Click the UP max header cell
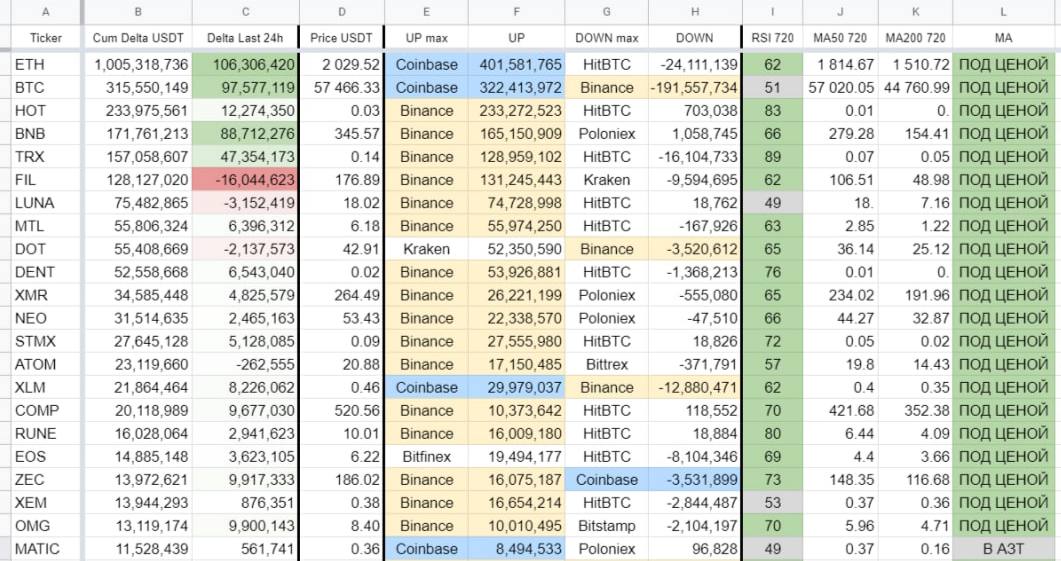The width and height of the screenshot is (1061, 561). (426, 38)
